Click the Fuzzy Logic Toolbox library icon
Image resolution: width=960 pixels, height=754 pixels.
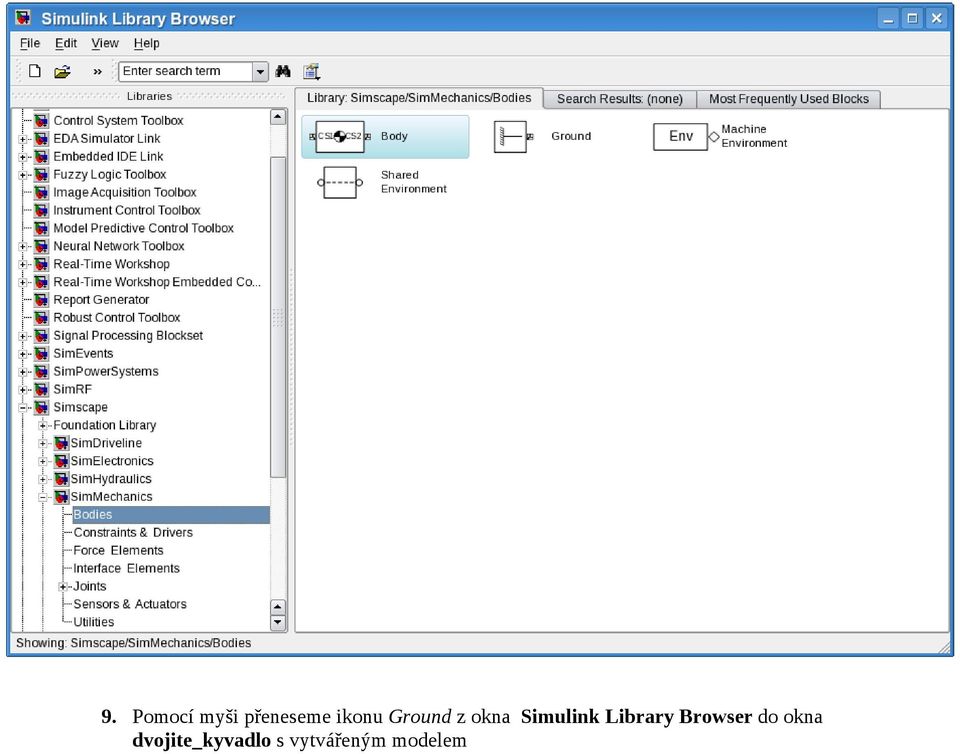point(41,174)
